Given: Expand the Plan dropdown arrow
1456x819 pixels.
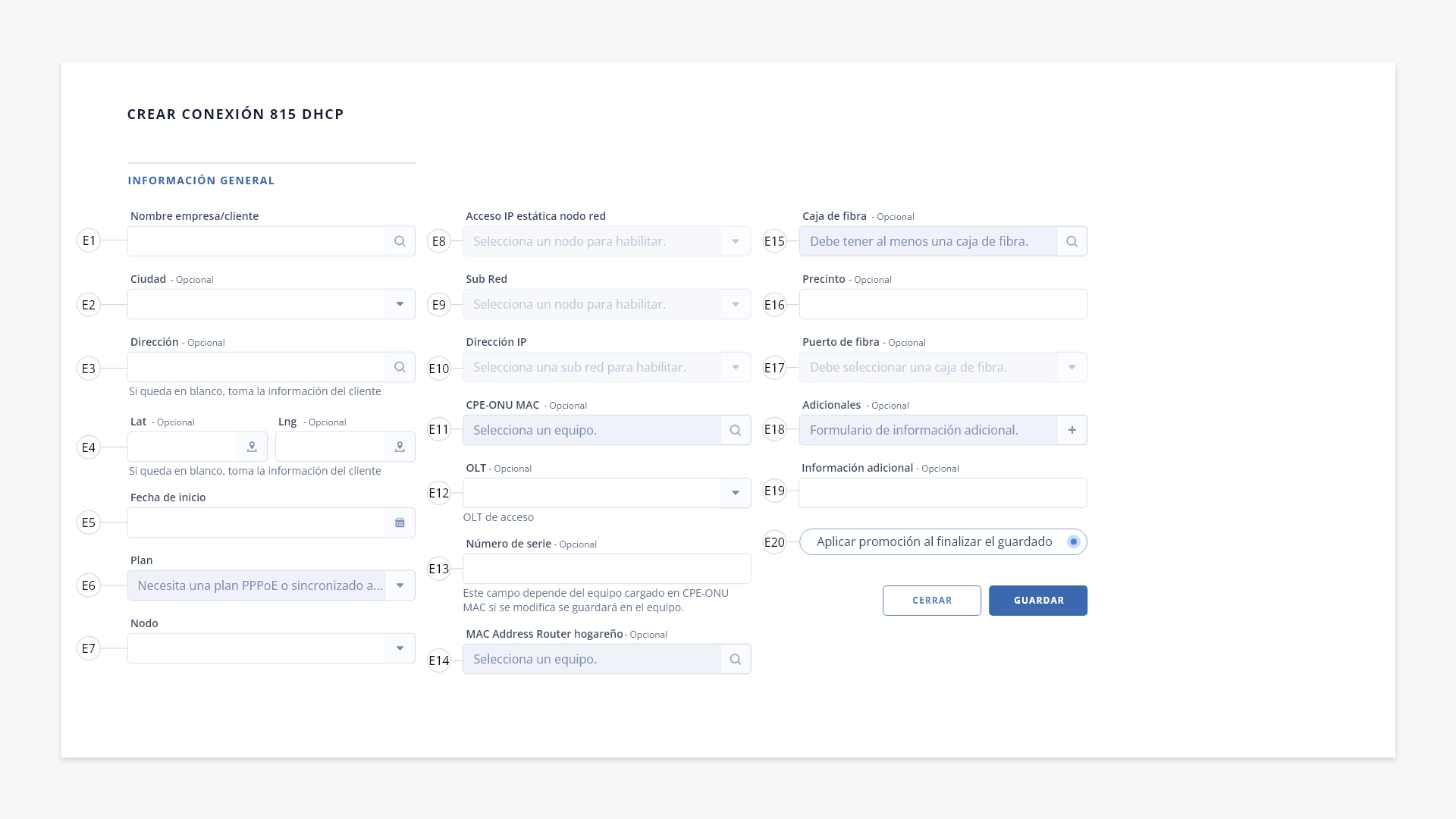Looking at the screenshot, I should pyautogui.click(x=400, y=585).
